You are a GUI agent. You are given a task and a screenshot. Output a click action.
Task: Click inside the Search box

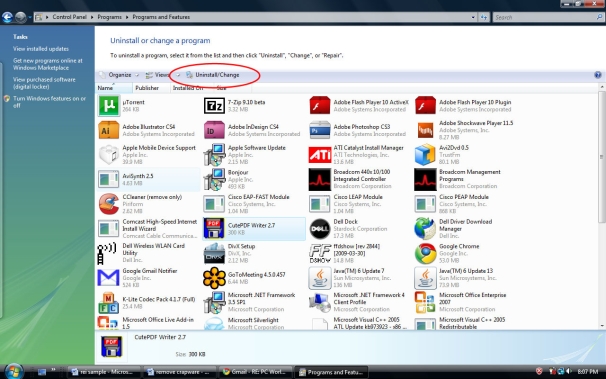[x=545, y=17]
